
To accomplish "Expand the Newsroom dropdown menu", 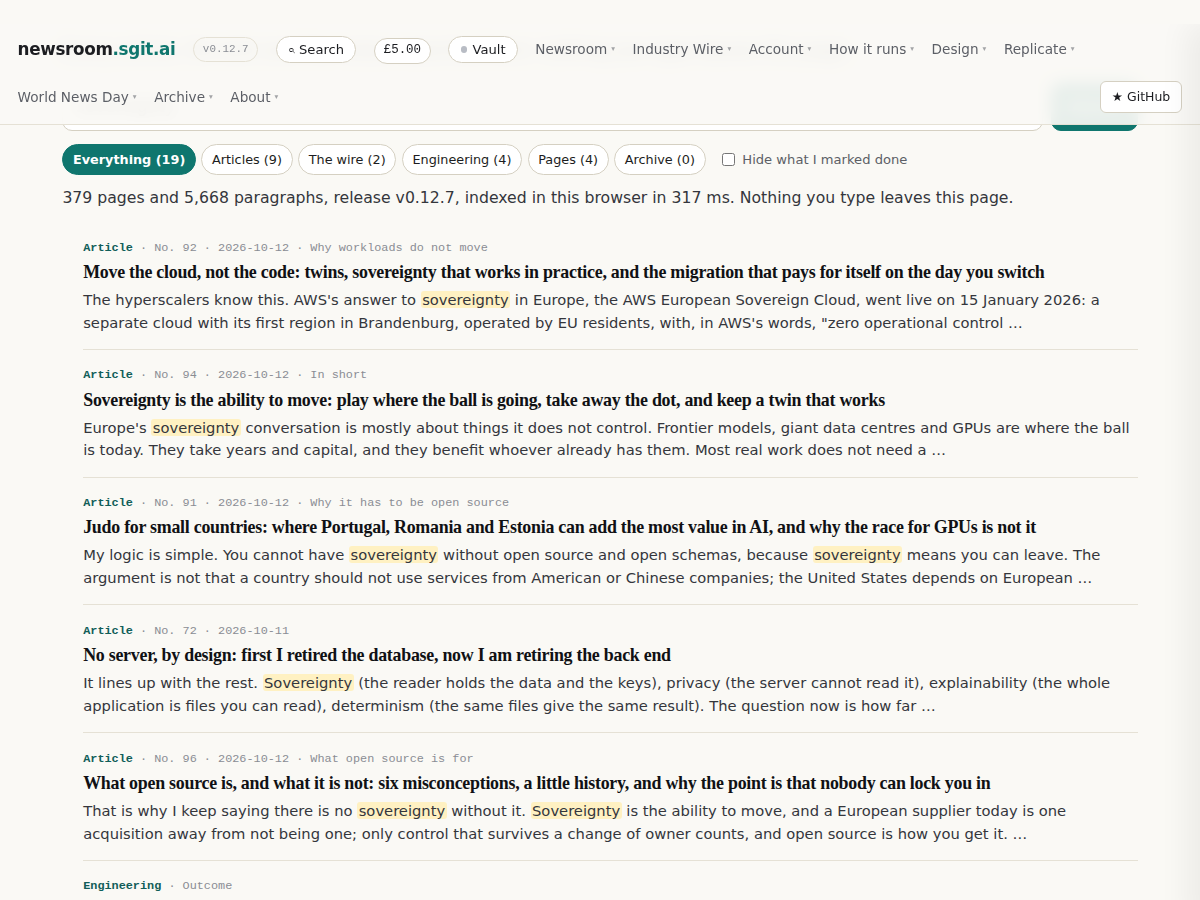I will 575,49.
